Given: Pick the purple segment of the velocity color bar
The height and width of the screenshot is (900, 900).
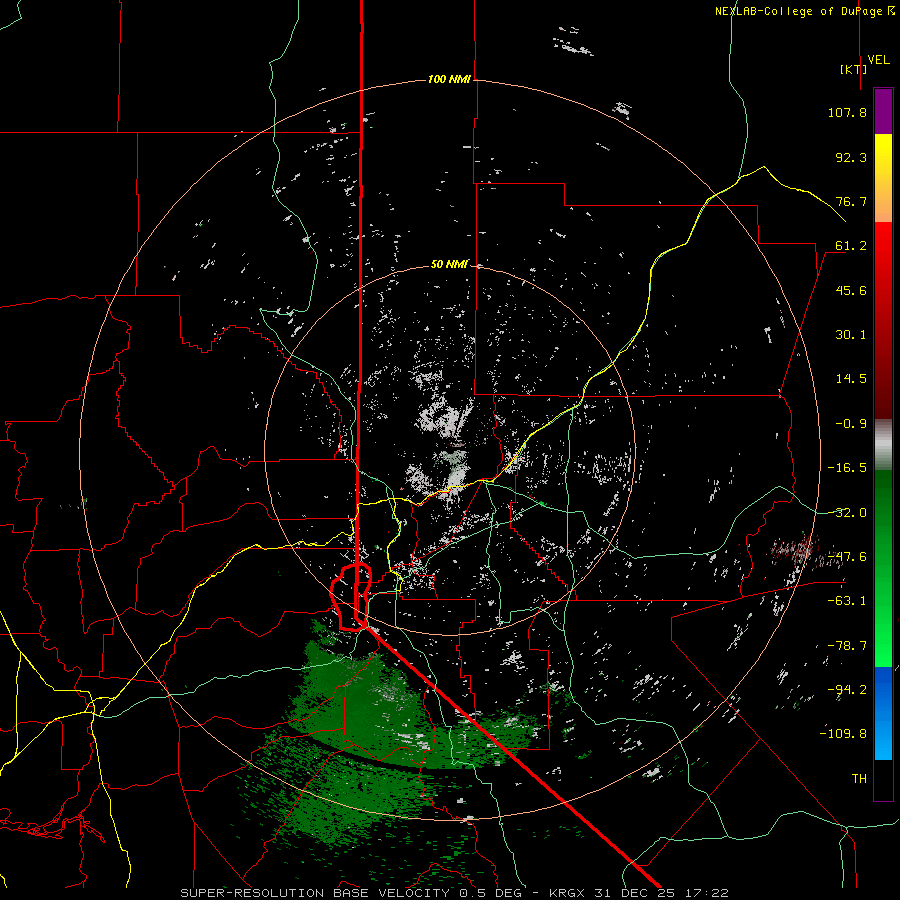Looking at the screenshot, I should tap(883, 111).
